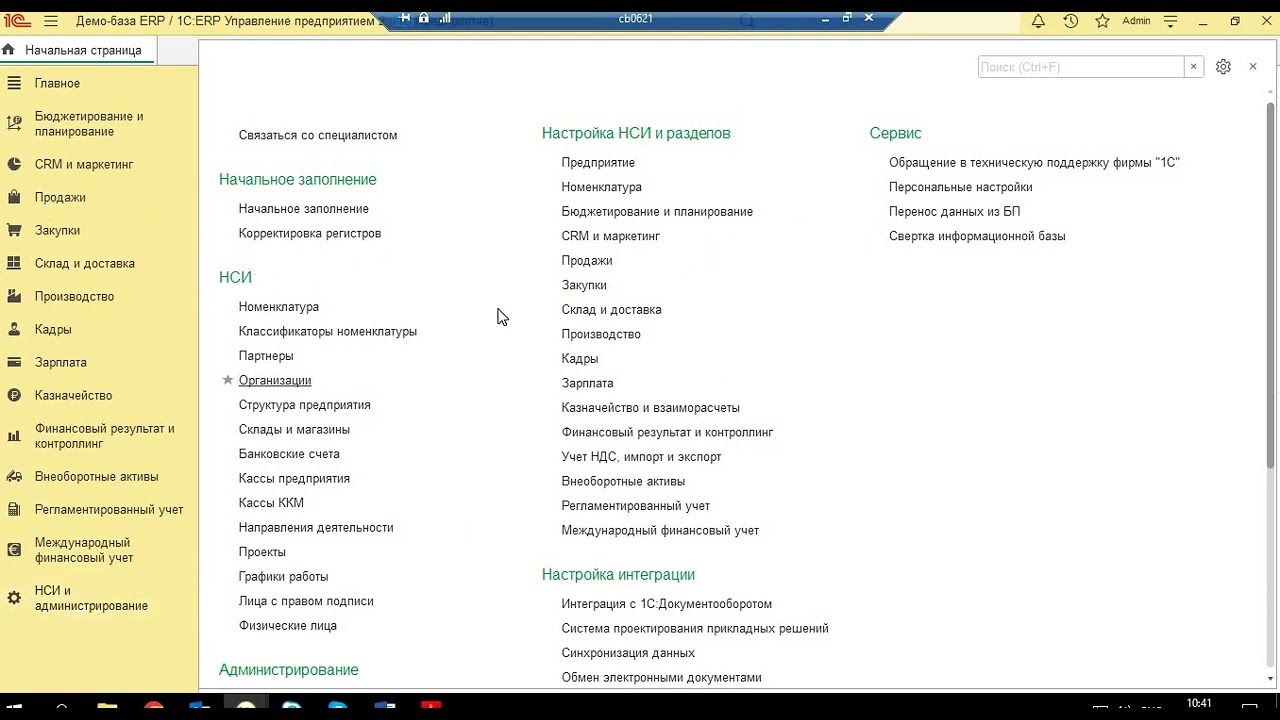Open Графики работы
The width and height of the screenshot is (1280, 720).
click(283, 576)
